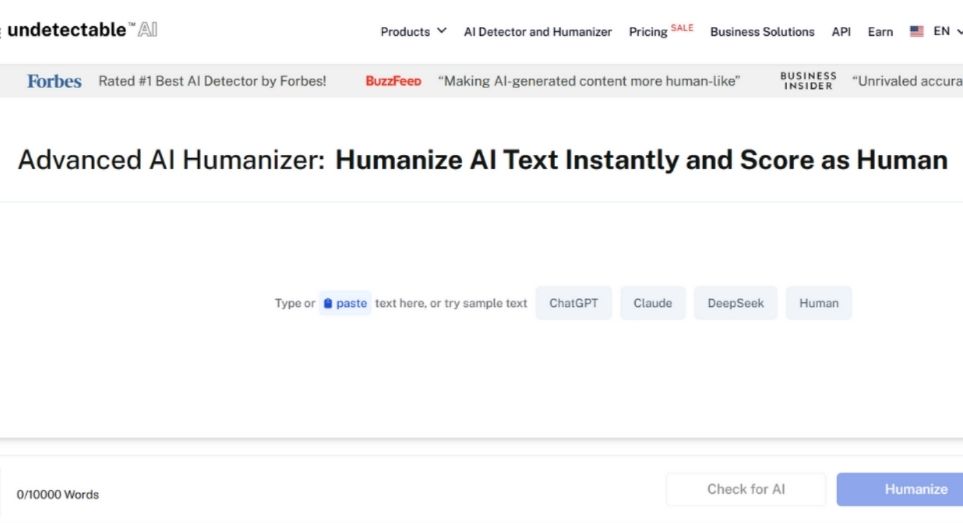The width and height of the screenshot is (963, 523).
Task: Click the Advanced AI Humanizer heading
Action: tap(483, 160)
